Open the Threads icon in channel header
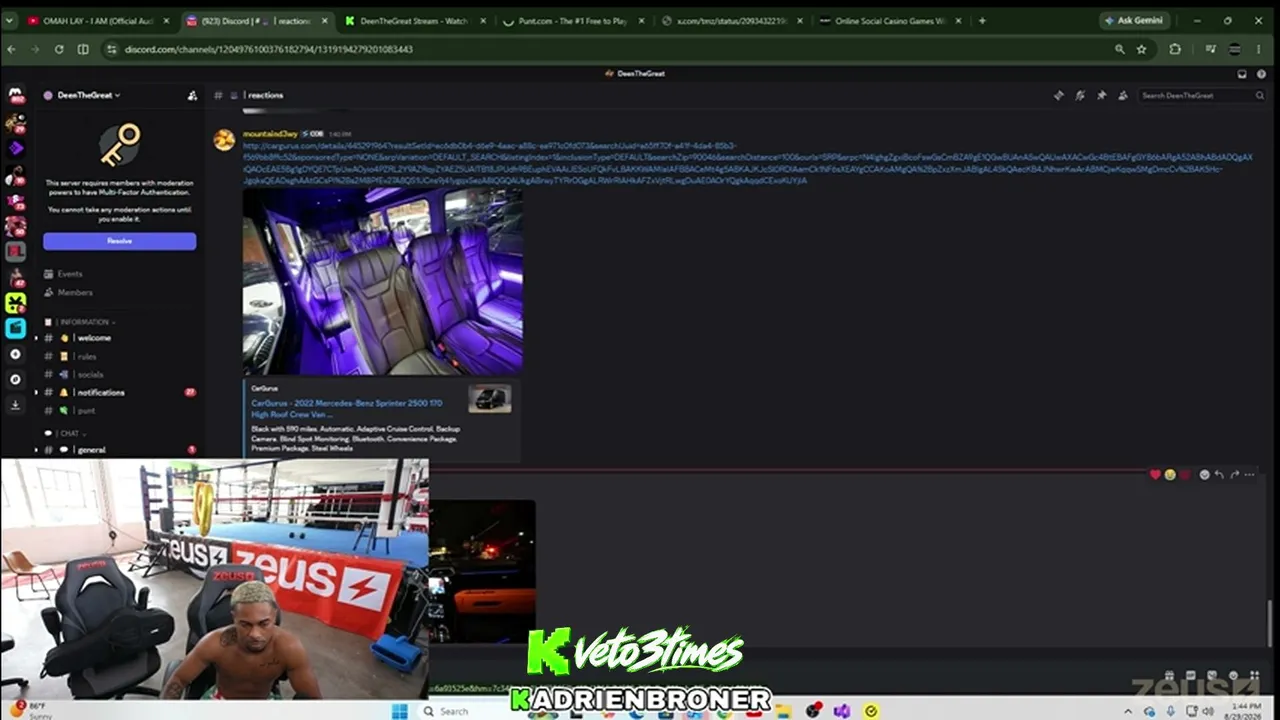The width and height of the screenshot is (1280, 720). (x=1058, y=96)
